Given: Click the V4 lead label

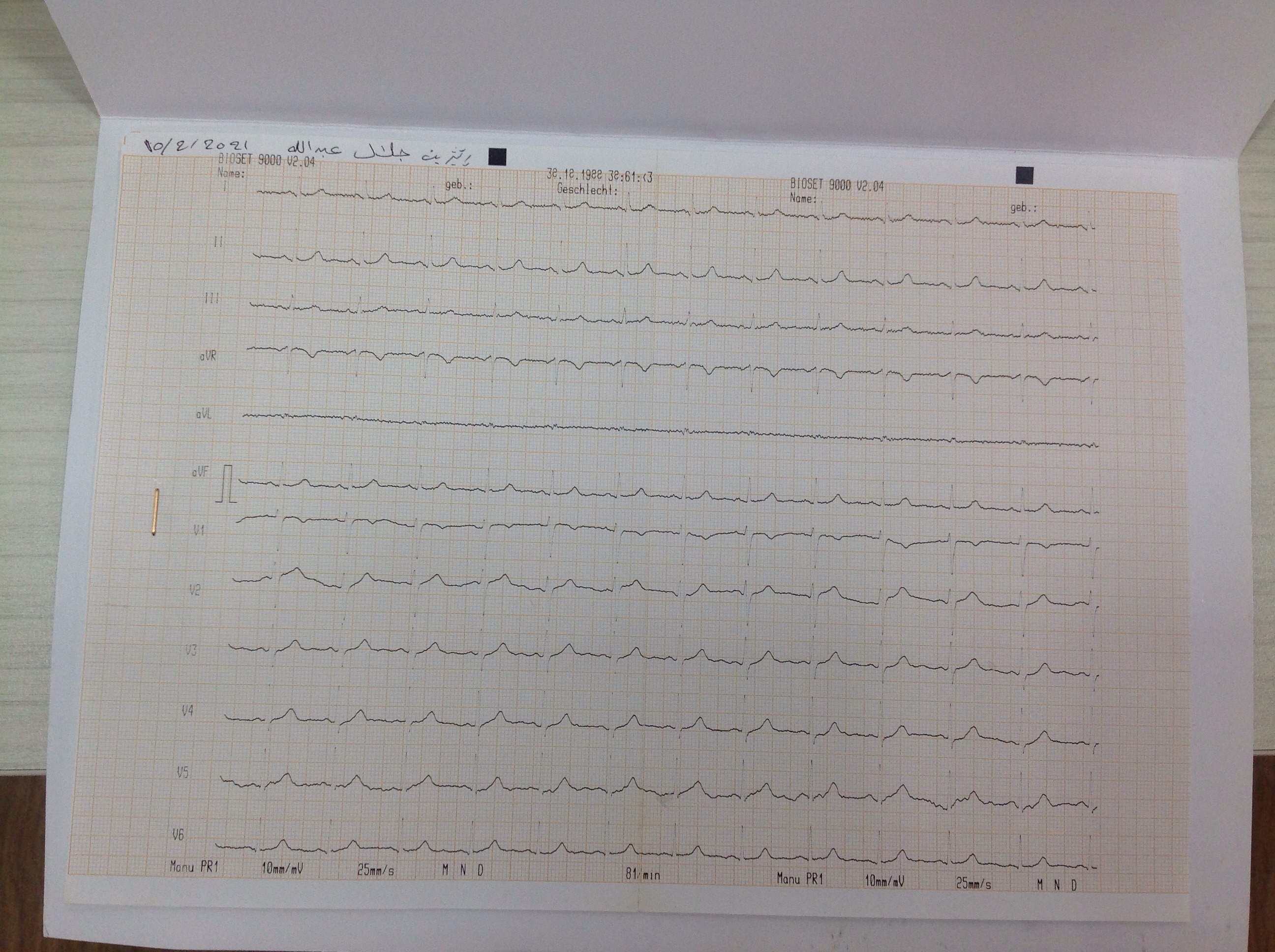Looking at the screenshot, I should [187, 711].
